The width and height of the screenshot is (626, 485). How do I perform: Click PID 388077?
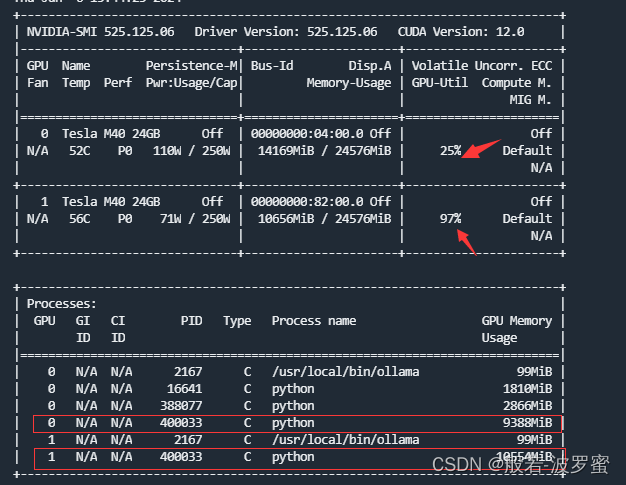181,406
